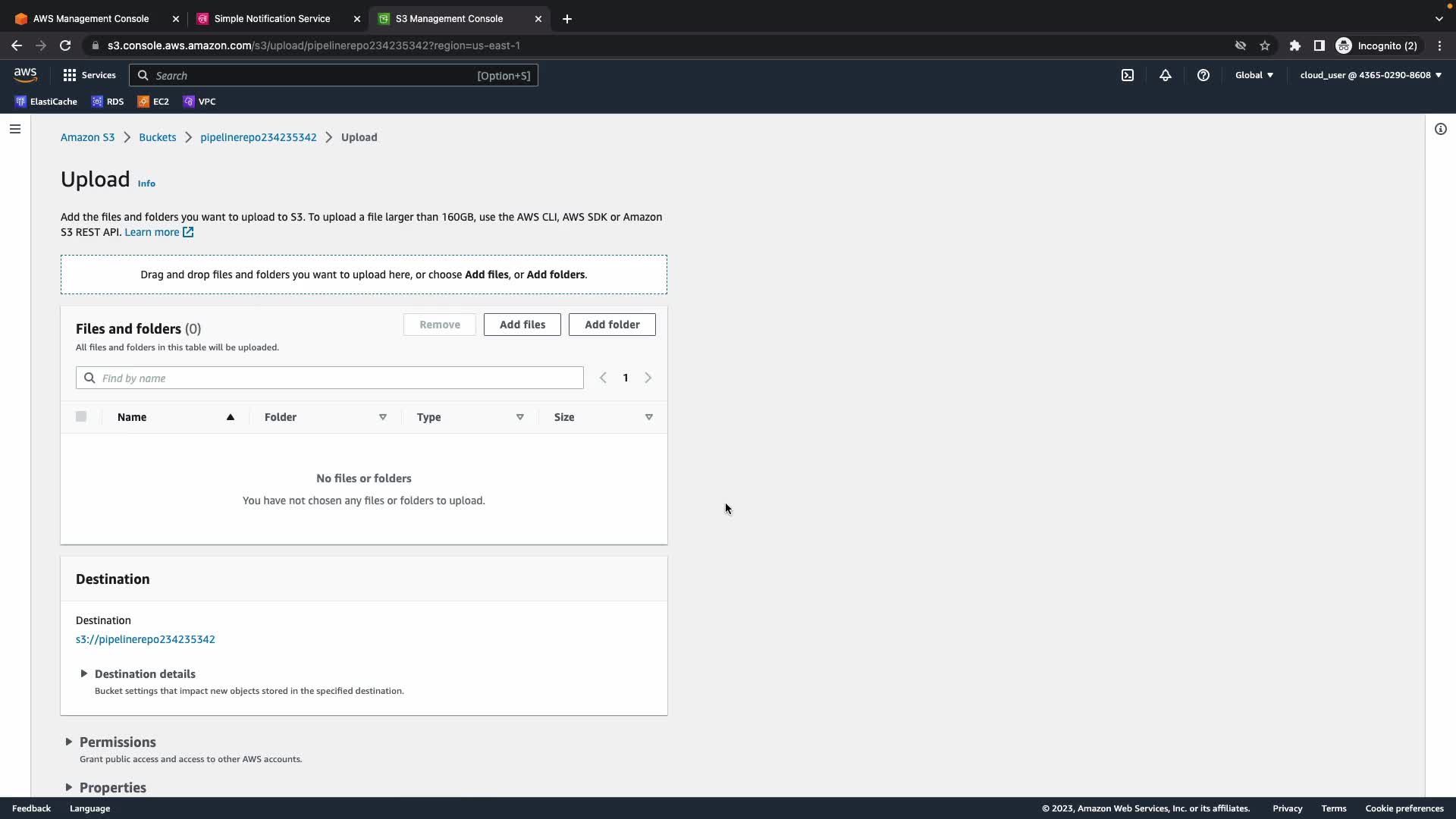Open the ElastiCache shortcut in favorites bar
Screen dimensions: 1456x819
(46, 102)
